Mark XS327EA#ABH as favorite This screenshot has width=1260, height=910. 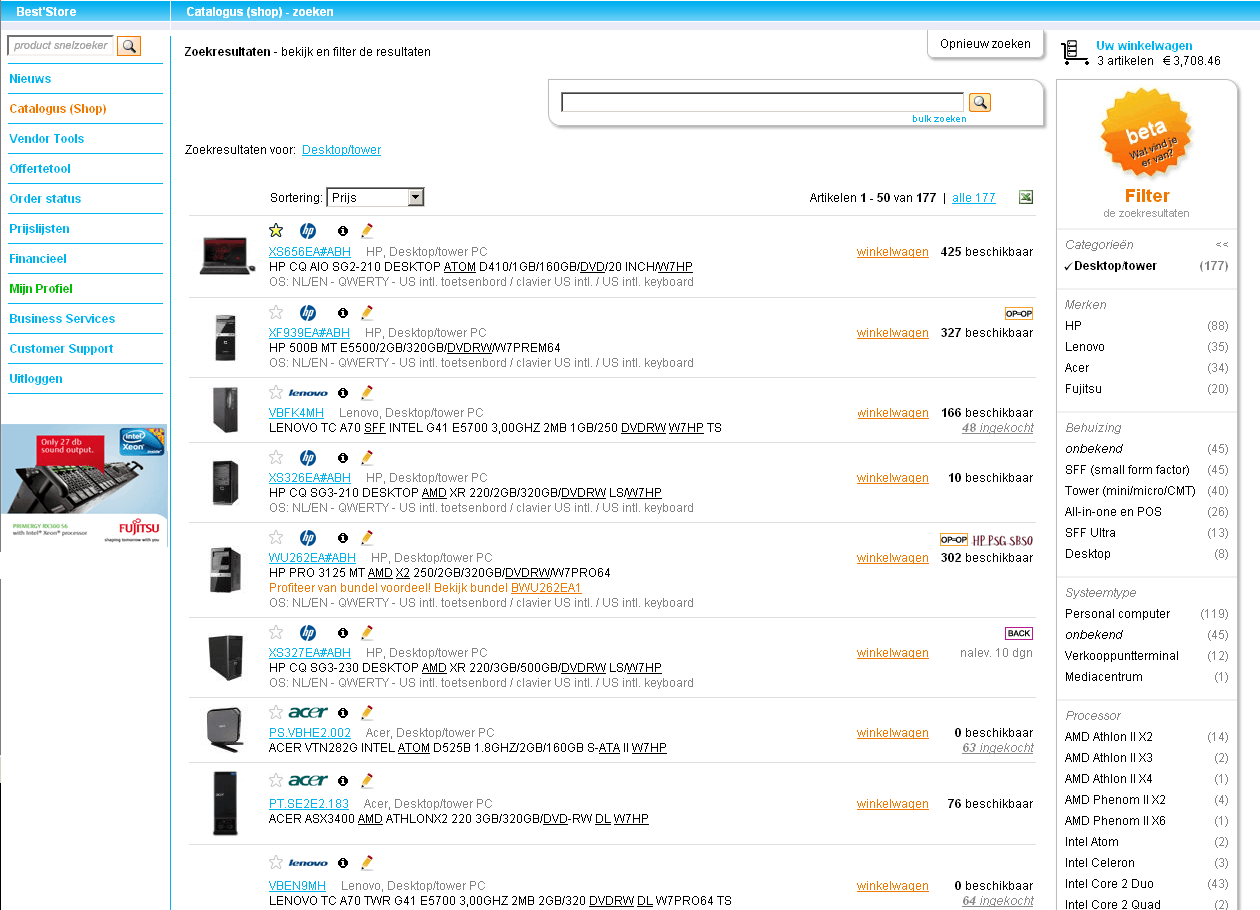coord(276,632)
